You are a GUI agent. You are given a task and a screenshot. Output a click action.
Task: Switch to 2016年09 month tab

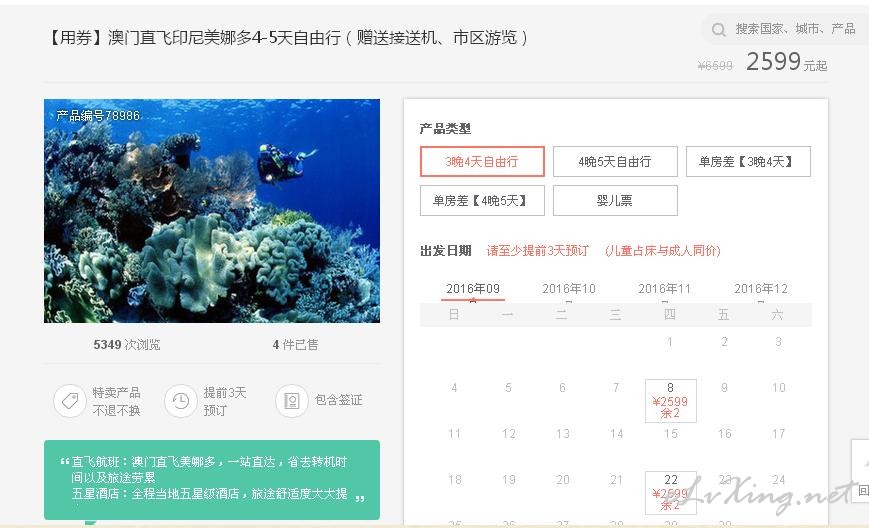pyautogui.click(x=473, y=289)
